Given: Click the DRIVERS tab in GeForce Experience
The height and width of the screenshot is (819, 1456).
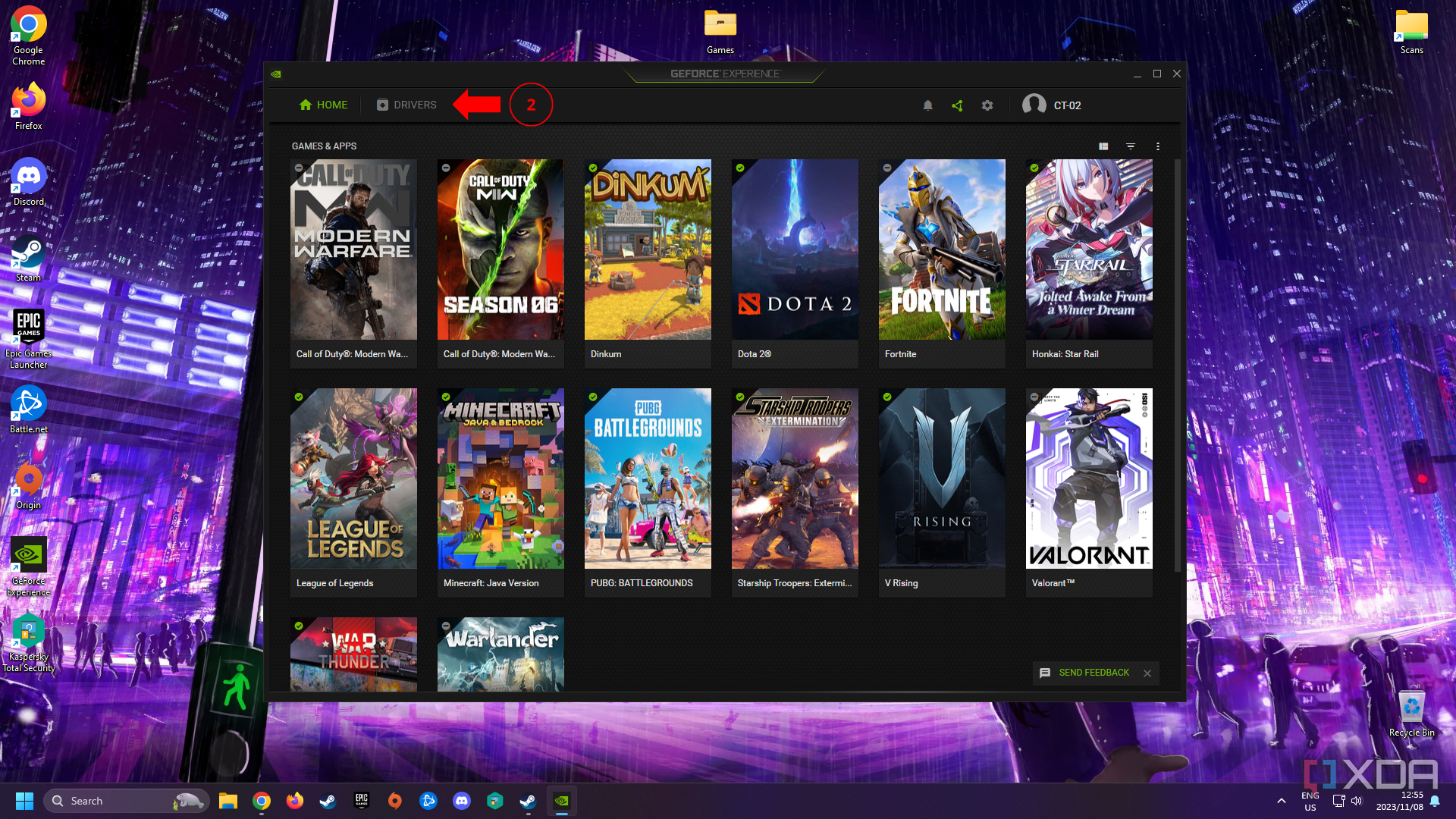Looking at the screenshot, I should point(407,105).
